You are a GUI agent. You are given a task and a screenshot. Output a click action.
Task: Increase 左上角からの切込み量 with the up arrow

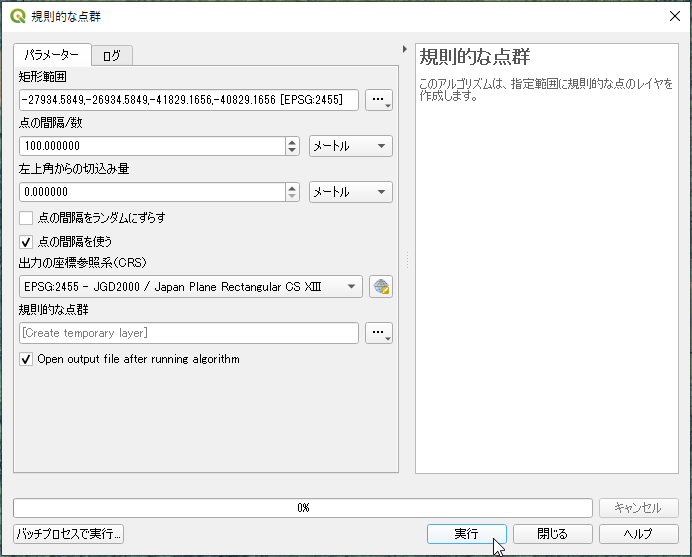pyautogui.click(x=292, y=188)
